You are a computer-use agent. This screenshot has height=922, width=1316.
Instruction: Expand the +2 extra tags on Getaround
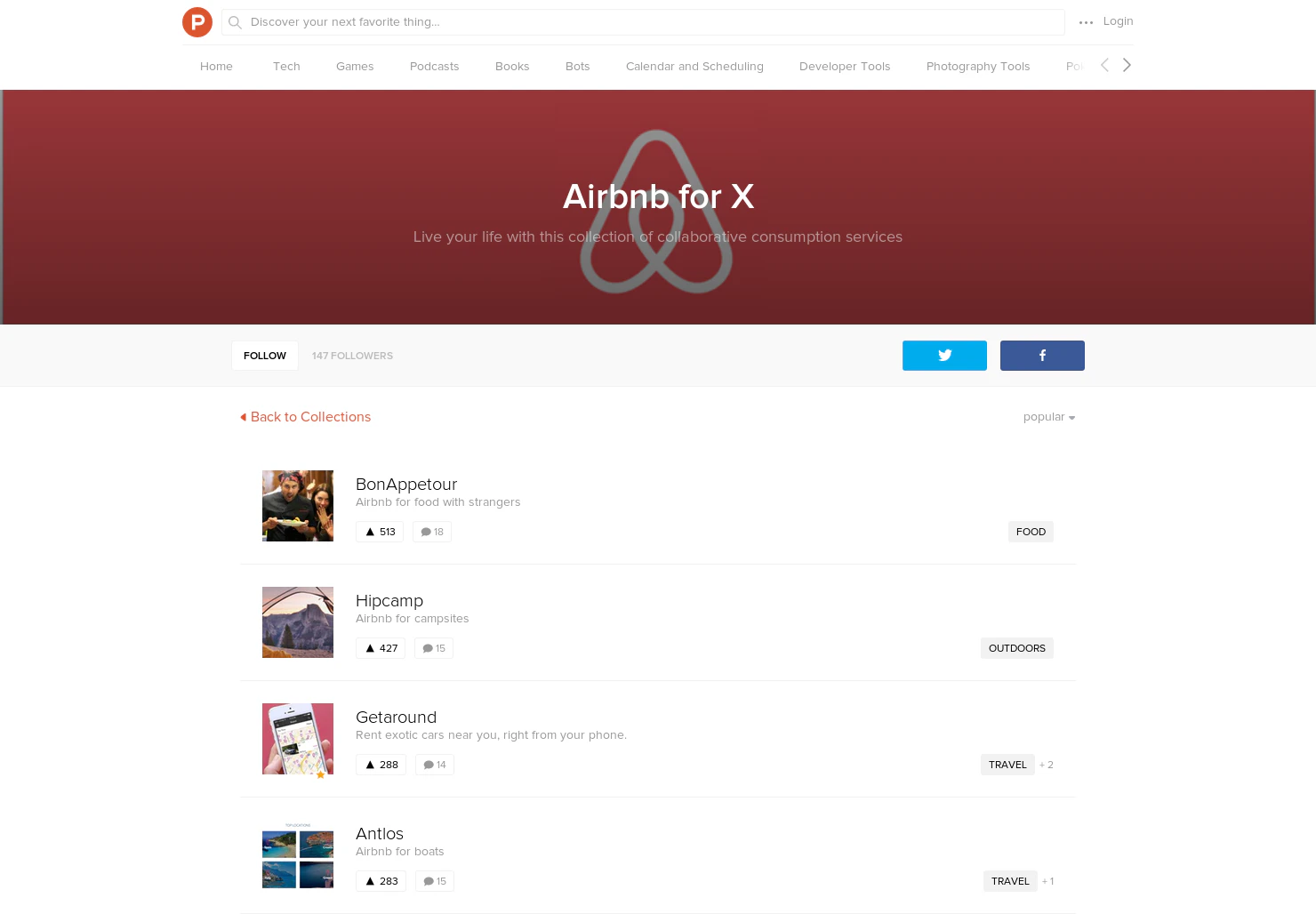tap(1047, 765)
